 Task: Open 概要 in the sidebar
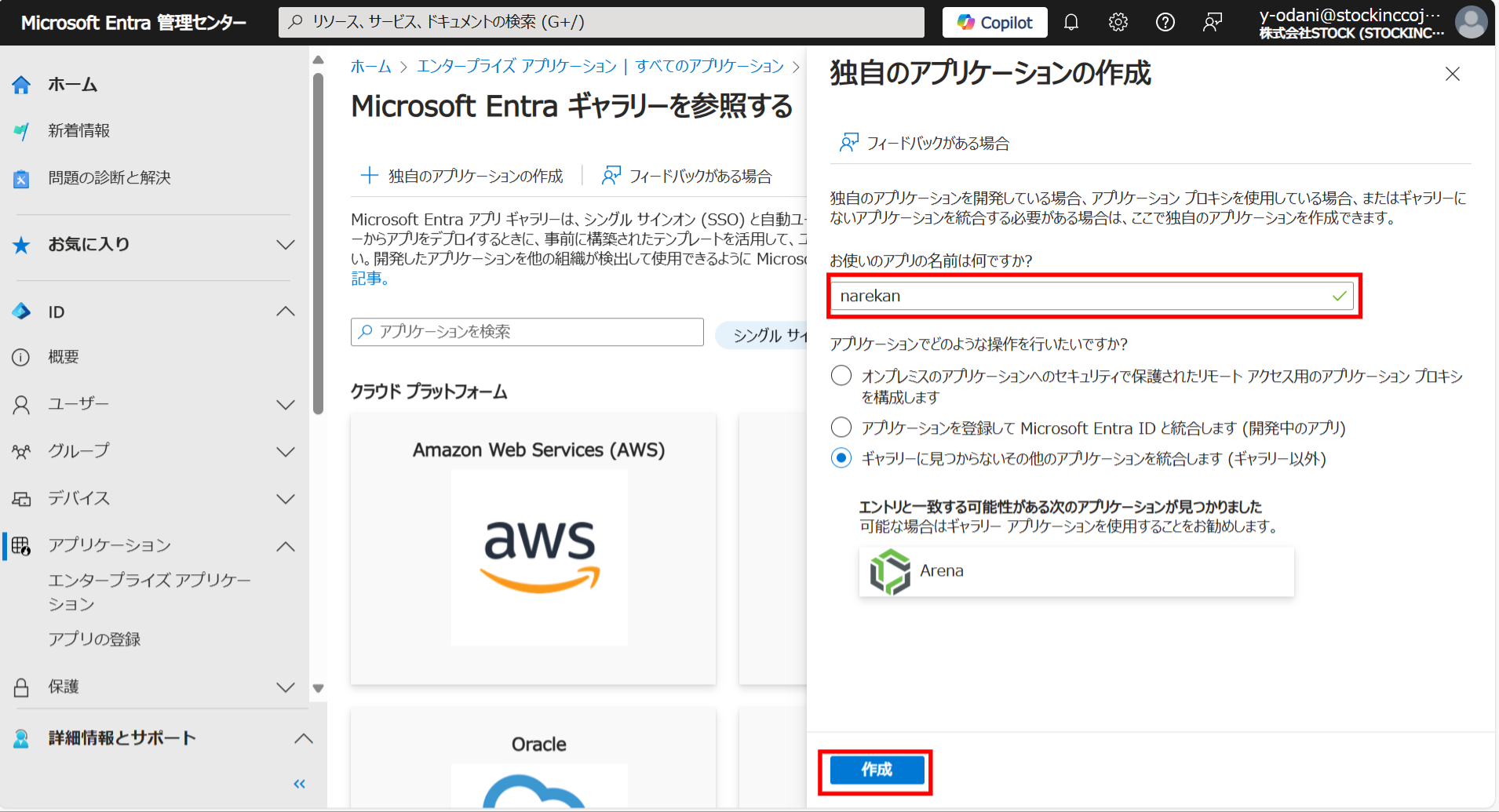click(63, 357)
